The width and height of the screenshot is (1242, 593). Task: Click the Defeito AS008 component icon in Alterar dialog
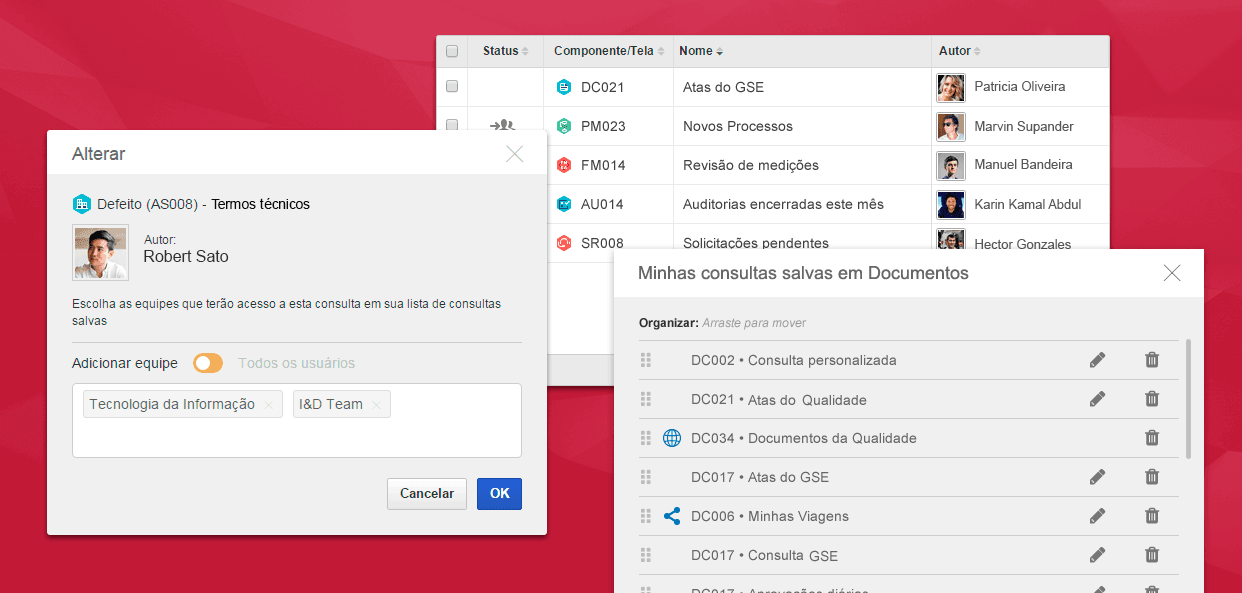(82, 204)
